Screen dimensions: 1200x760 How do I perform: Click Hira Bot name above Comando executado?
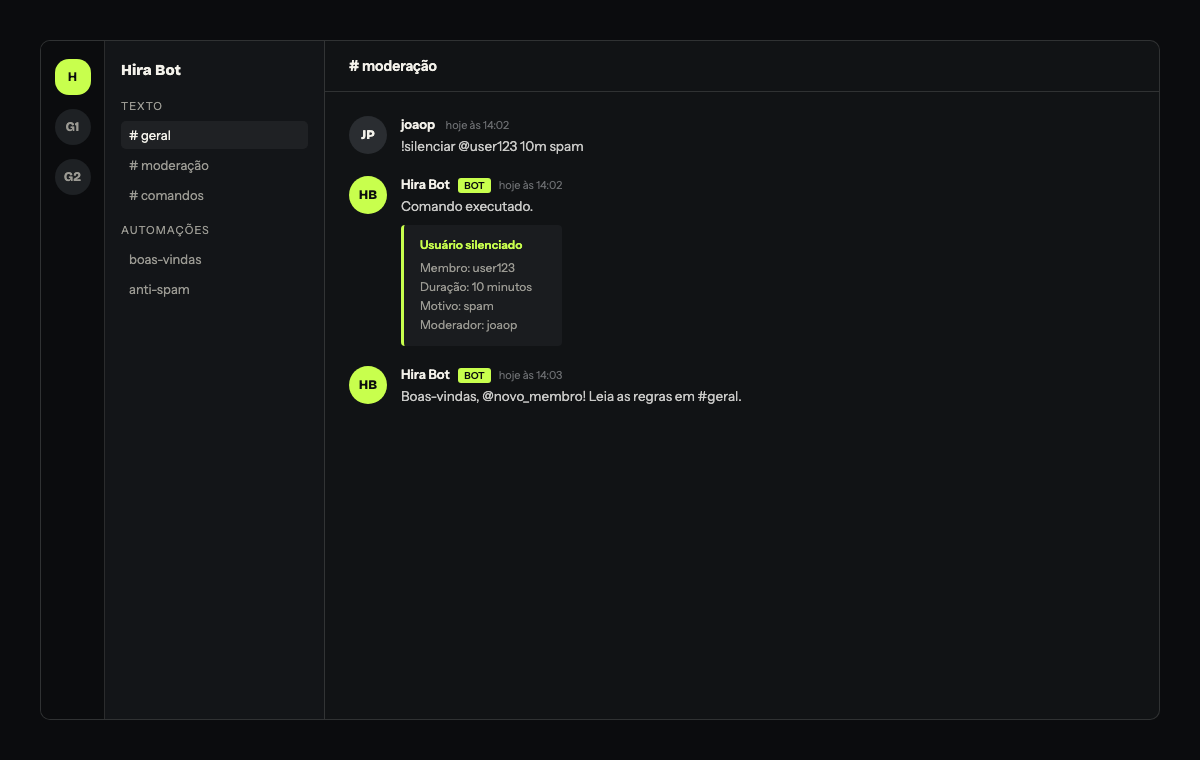[425, 185]
